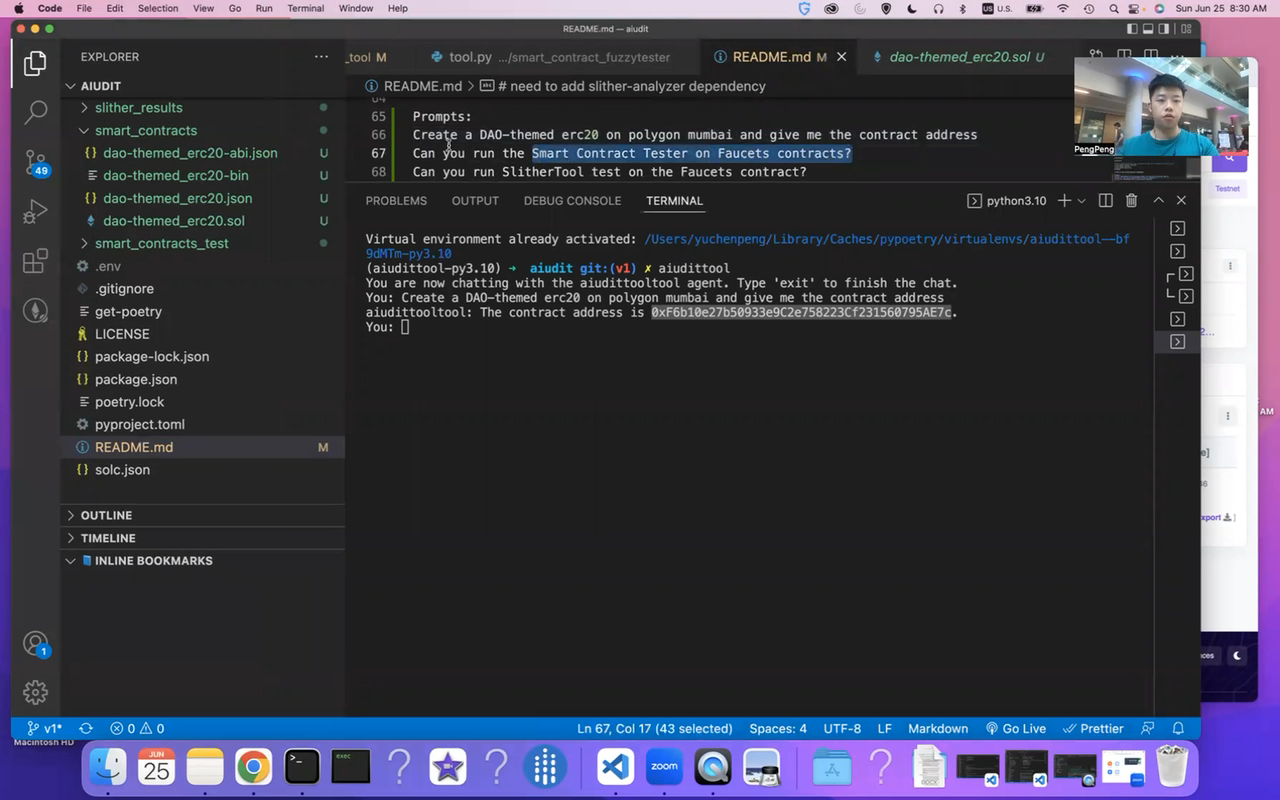This screenshot has width=1280, height=800.
Task: Open the v1 branch picker in status bar
Action: pos(45,729)
